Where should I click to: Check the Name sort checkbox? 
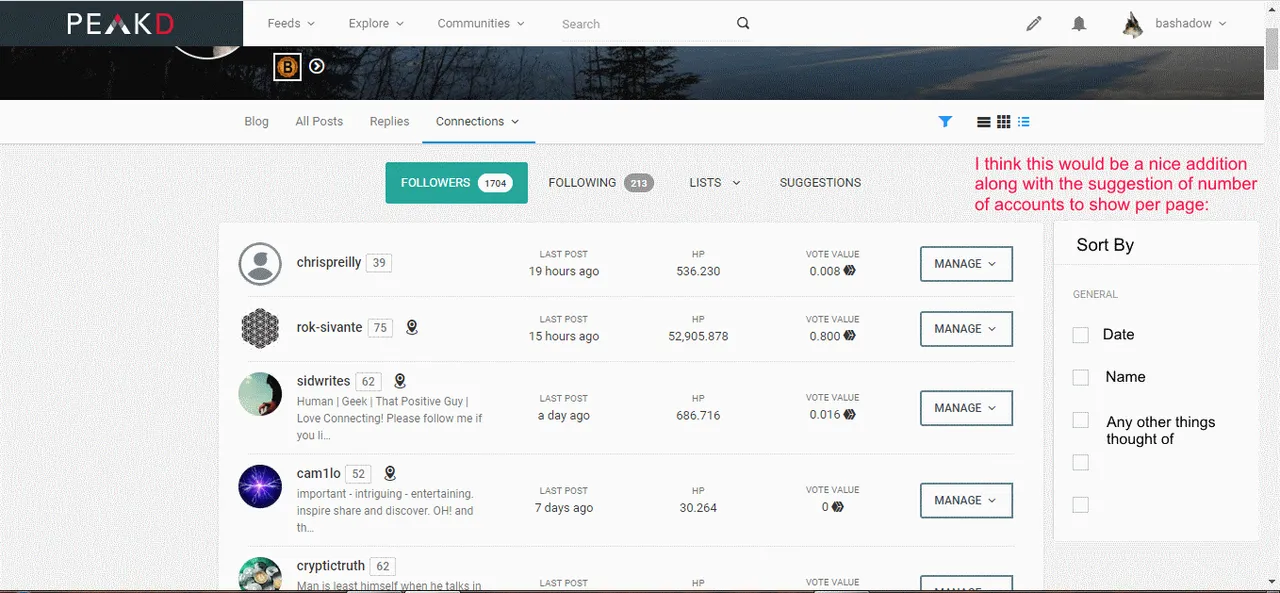[x=1080, y=377]
